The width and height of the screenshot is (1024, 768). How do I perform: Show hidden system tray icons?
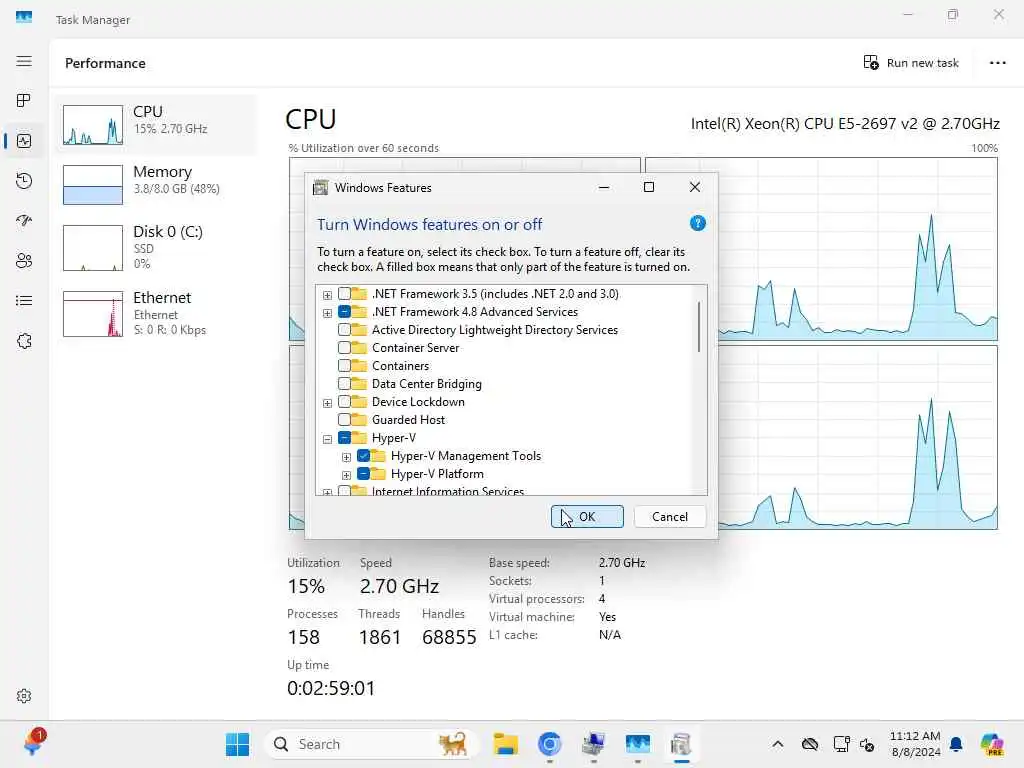coord(777,744)
